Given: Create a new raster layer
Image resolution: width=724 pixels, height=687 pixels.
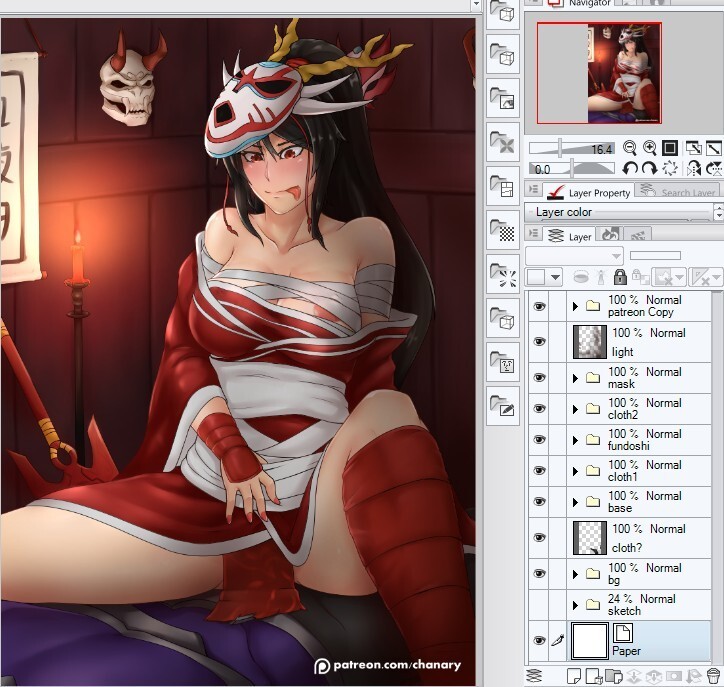Looking at the screenshot, I should [574, 676].
